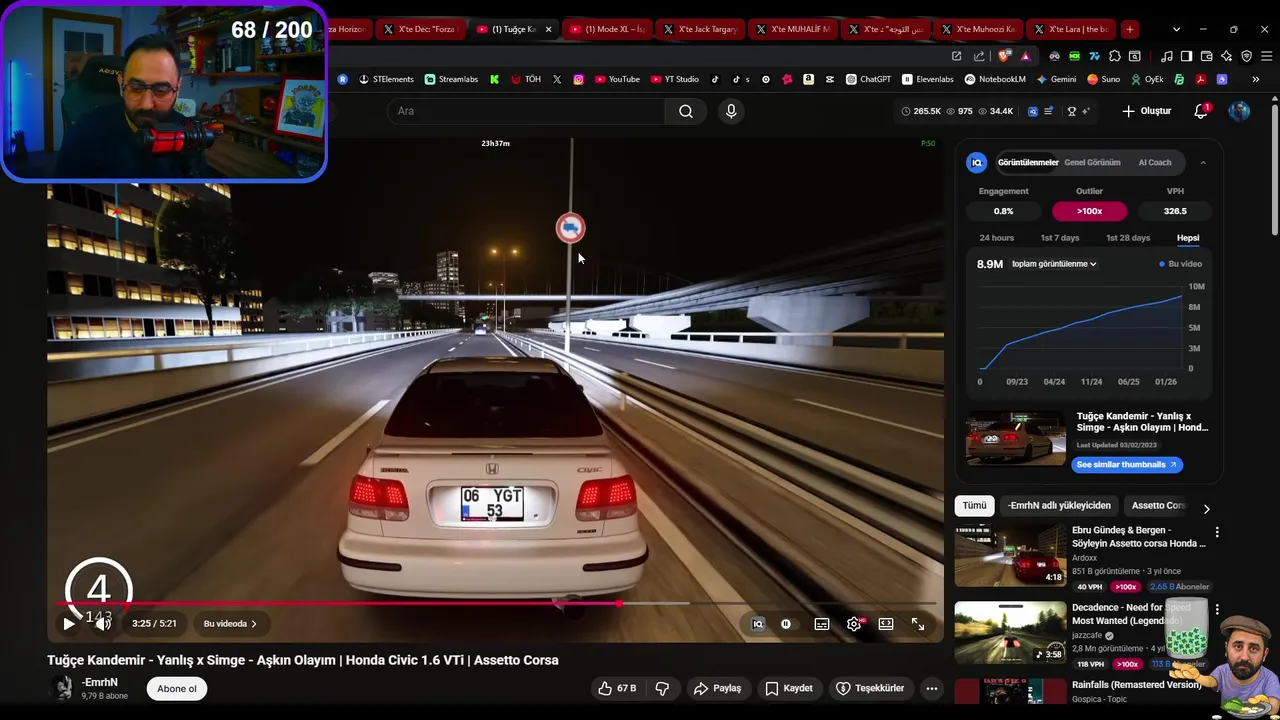1280x720 pixels.
Task: Open a new browser tab with plus
Action: coord(1129,29)
